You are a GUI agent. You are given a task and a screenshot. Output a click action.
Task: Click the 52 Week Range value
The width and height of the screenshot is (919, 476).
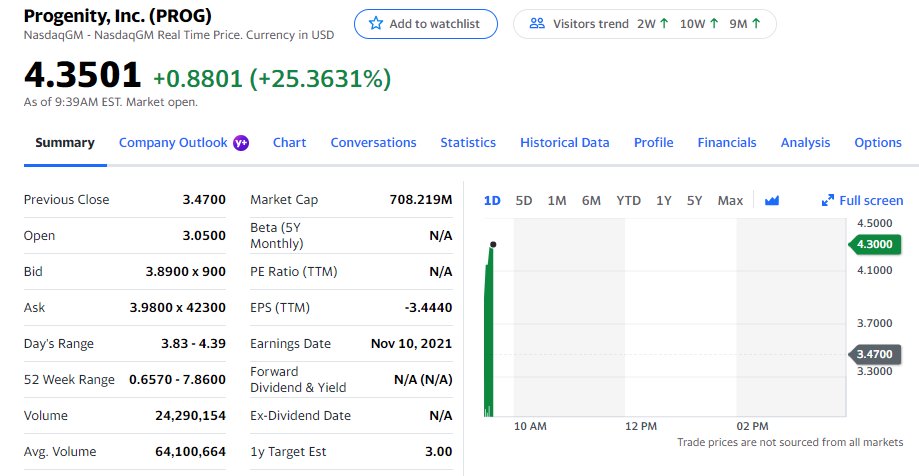point(178,379)
